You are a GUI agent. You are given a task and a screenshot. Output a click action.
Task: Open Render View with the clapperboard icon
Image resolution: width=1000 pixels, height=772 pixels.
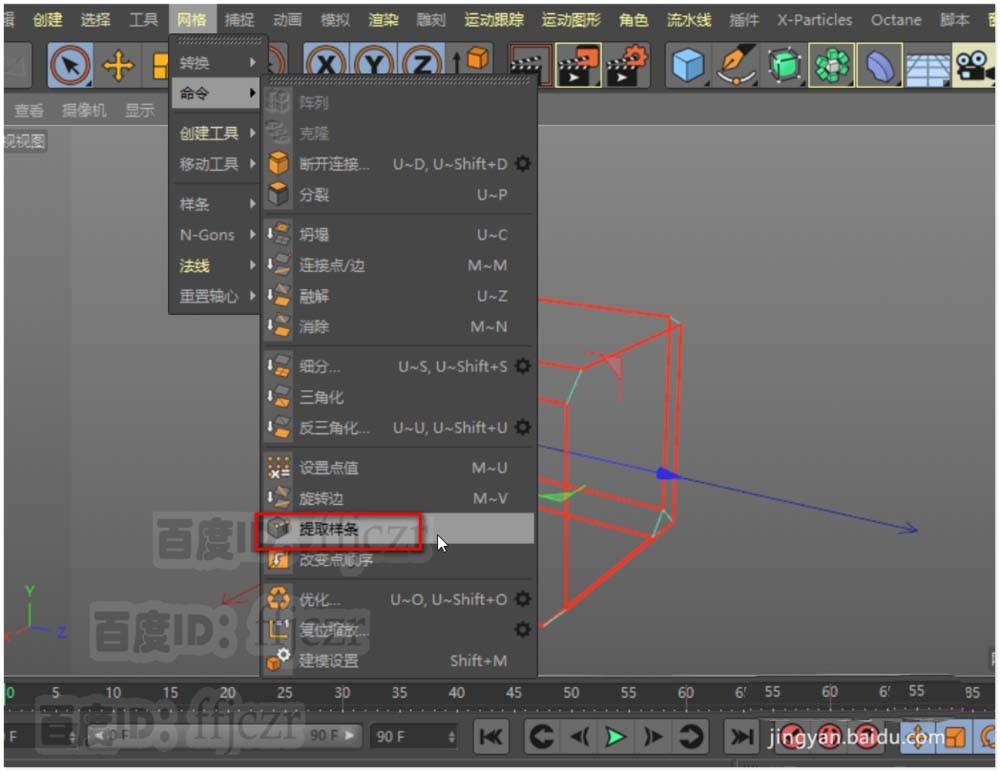(x=528, y=64)
